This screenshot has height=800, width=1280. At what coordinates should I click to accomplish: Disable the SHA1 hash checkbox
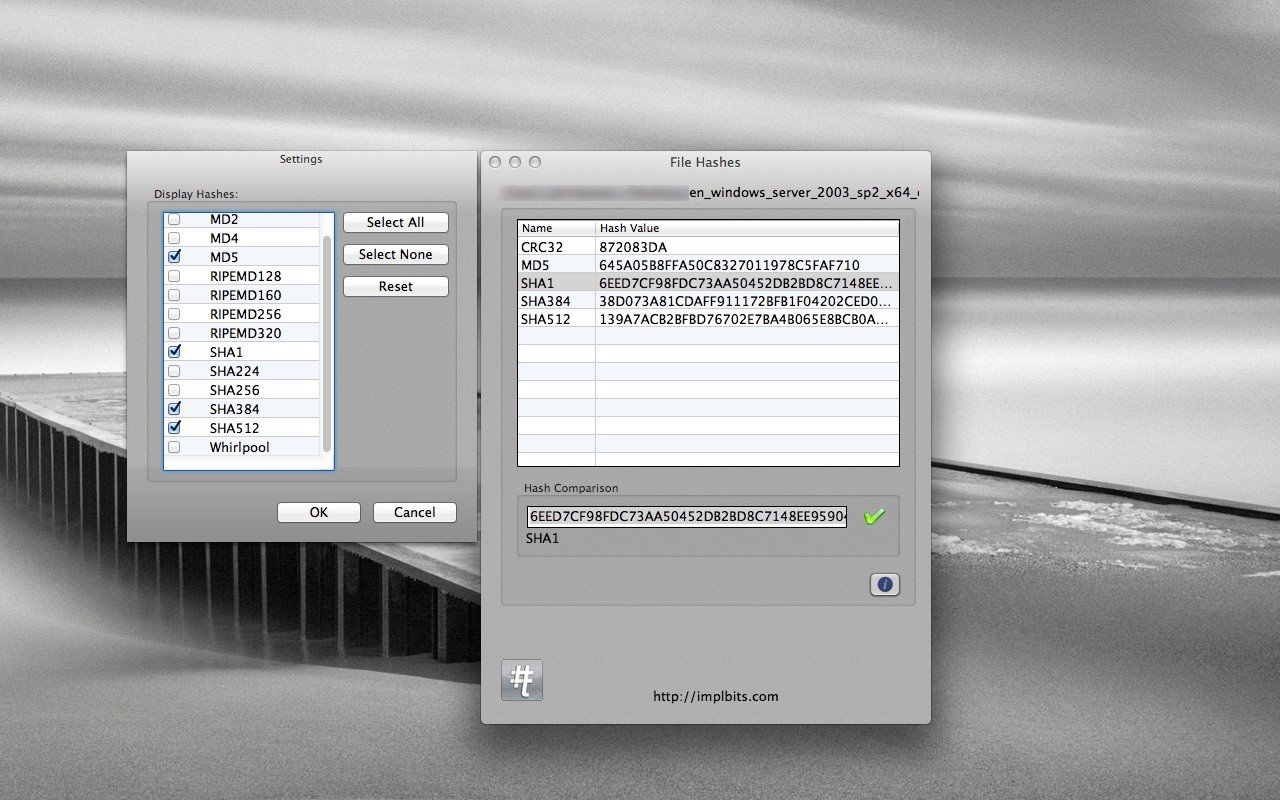tap(175, 352)
